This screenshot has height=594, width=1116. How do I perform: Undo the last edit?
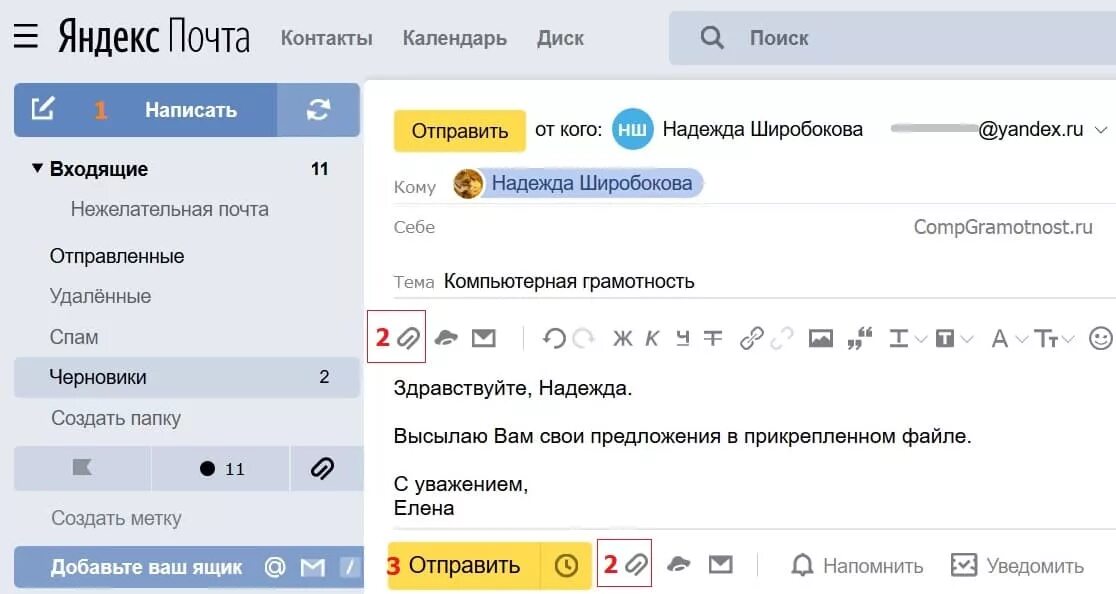554,338
